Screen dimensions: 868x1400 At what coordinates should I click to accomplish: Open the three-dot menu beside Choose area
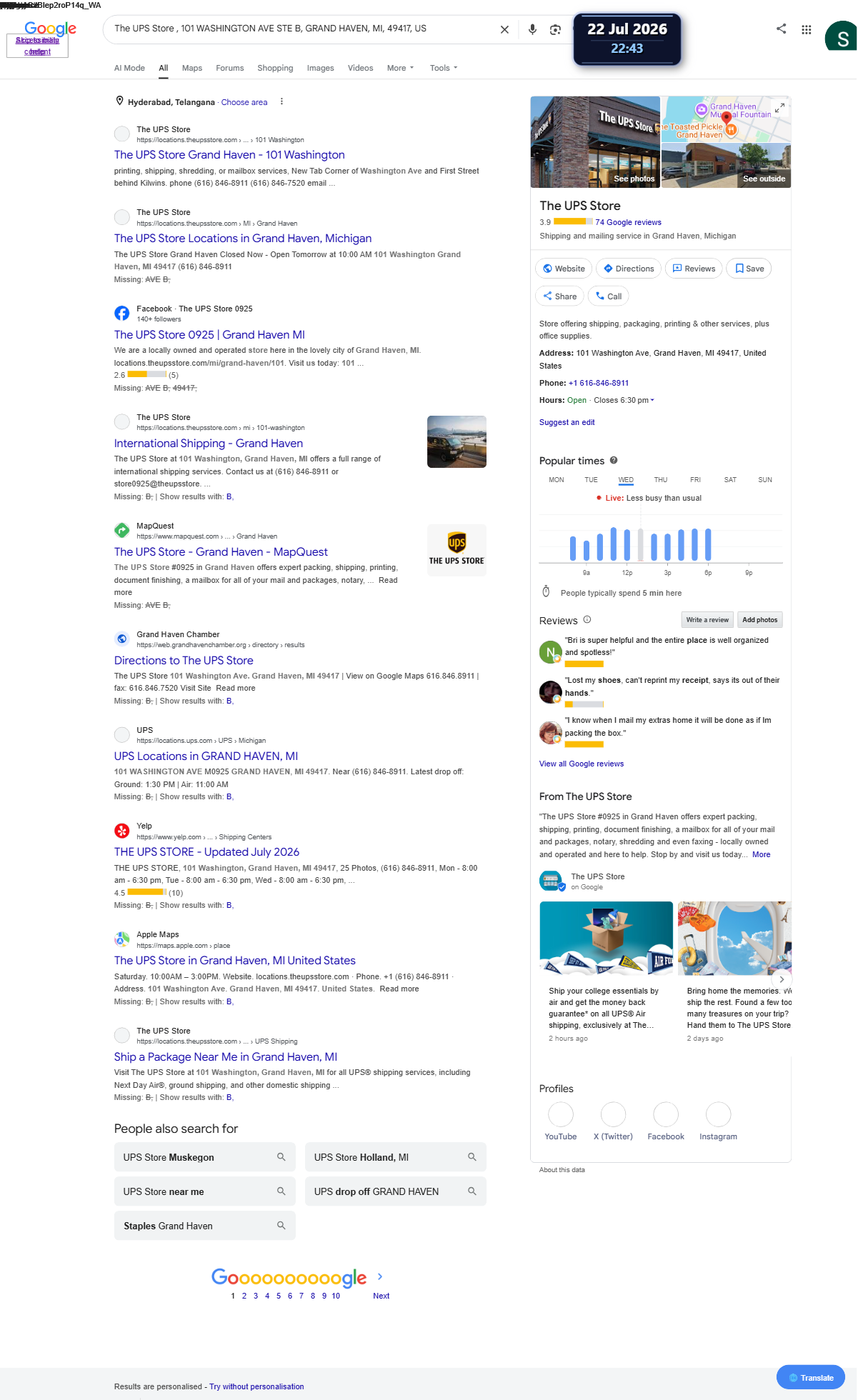281,101
